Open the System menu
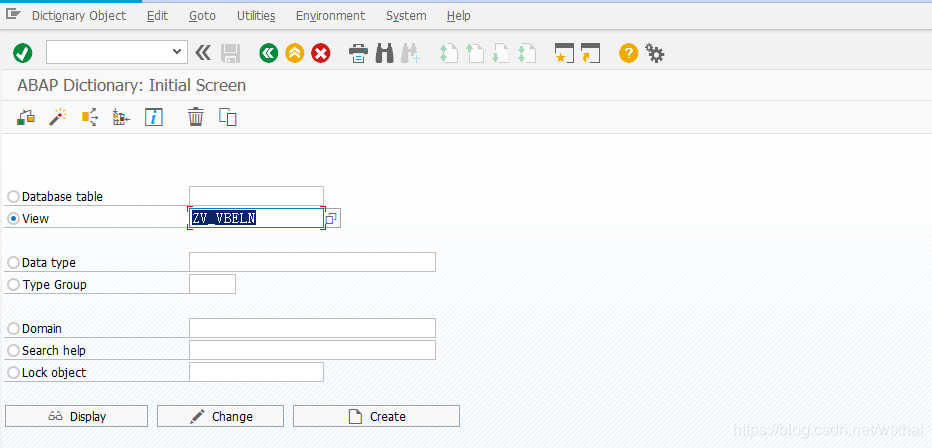The height and width of the screenshot is (448, 932). [406, 15]
